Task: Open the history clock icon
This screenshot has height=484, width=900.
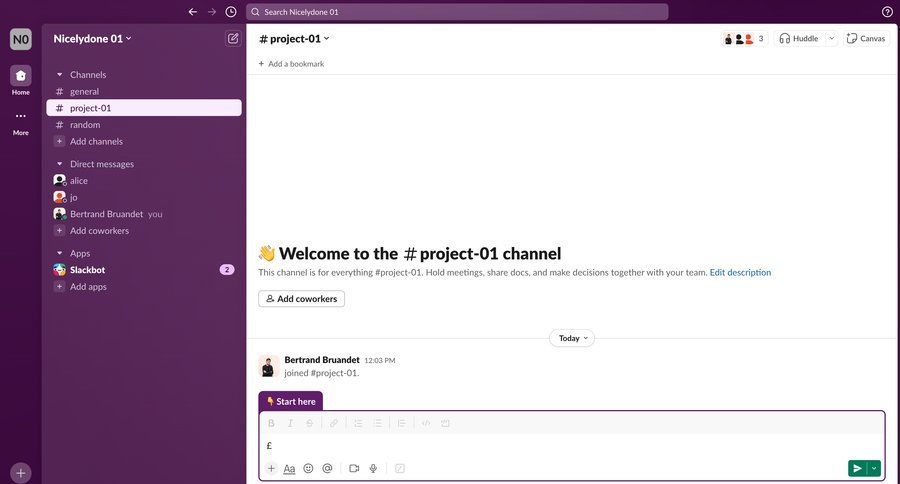Action: click(x=231, y=11)
